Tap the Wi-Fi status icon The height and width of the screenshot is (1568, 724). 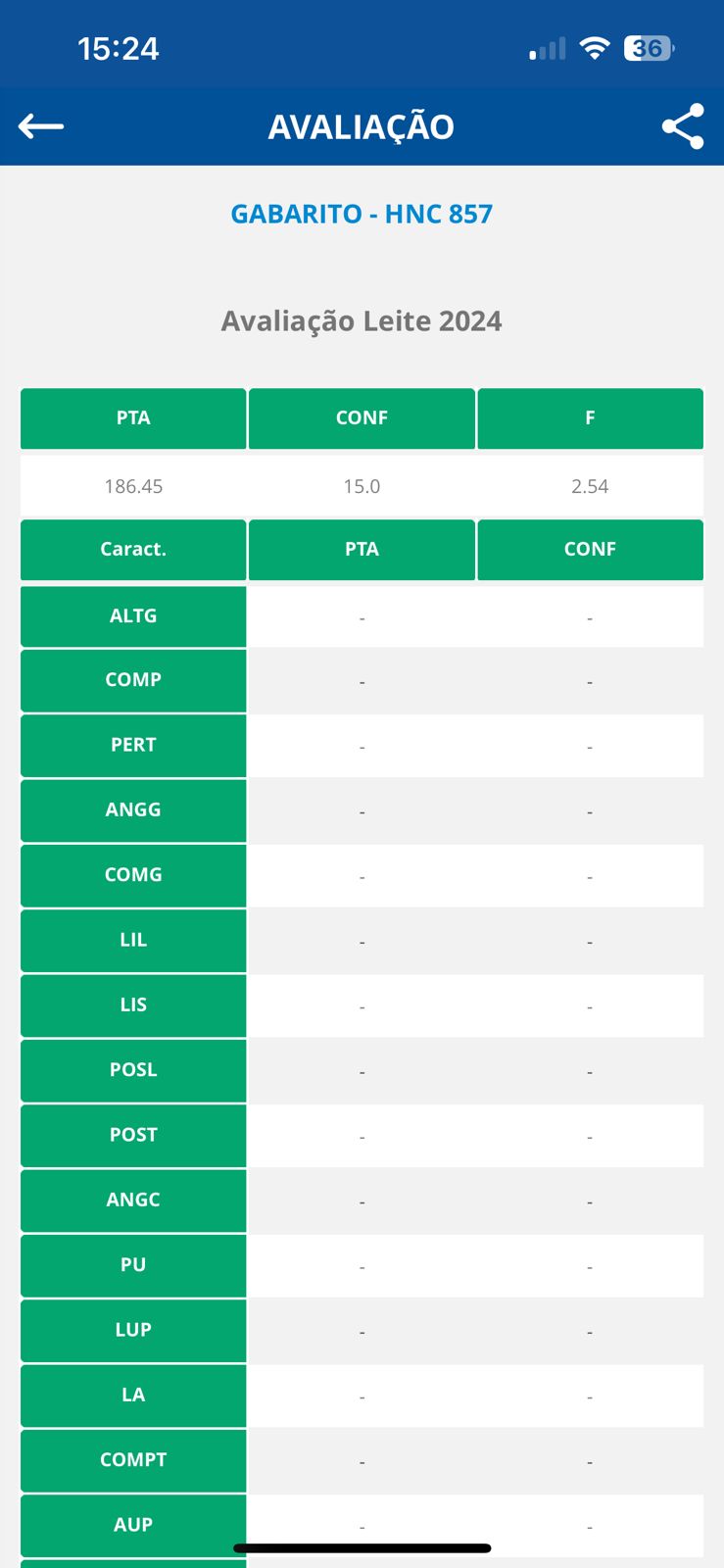[594, 48]
